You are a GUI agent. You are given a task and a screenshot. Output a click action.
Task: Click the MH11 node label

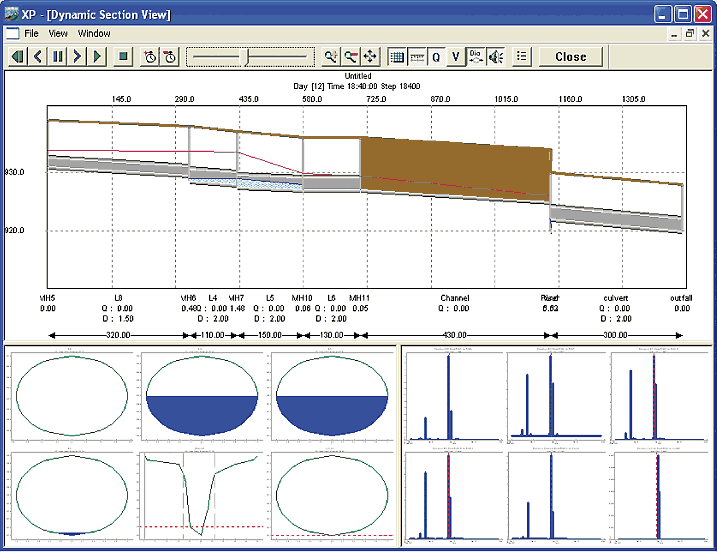pyautogui.click(x=359, y=298)
